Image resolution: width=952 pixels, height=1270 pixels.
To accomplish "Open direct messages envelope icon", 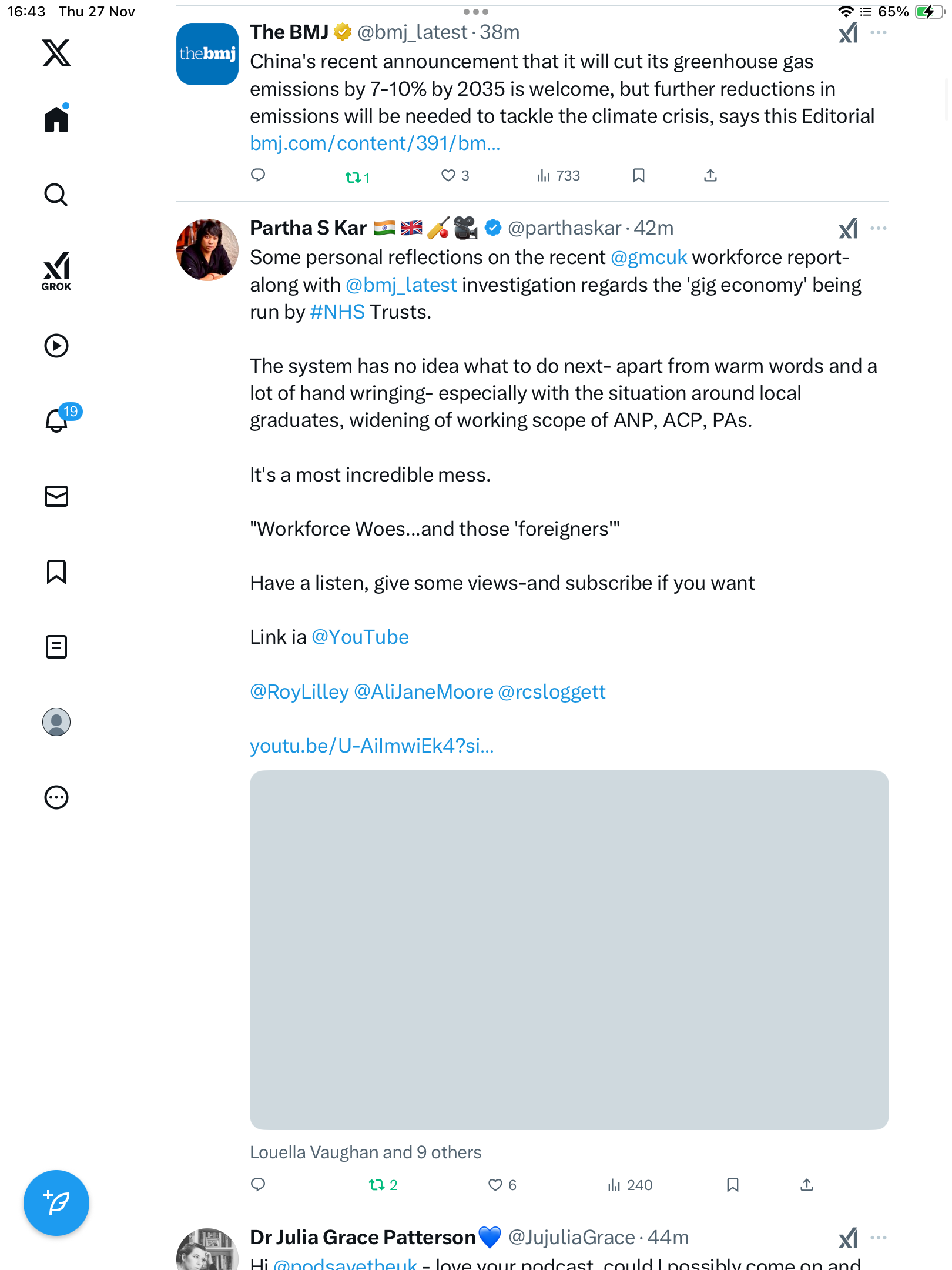I will 56,496.
